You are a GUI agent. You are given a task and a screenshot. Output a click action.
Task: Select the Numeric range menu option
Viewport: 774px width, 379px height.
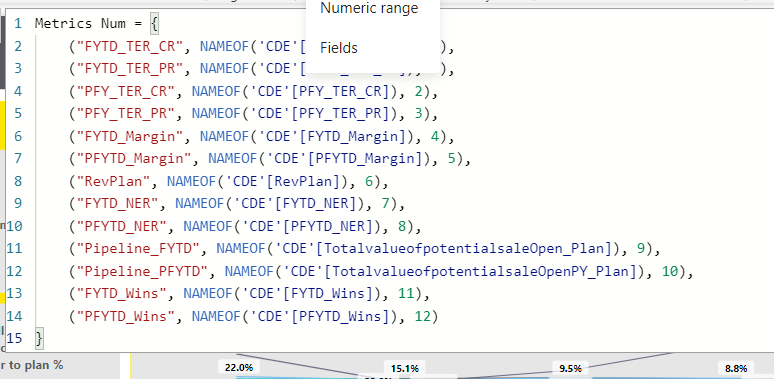point(369,8)
